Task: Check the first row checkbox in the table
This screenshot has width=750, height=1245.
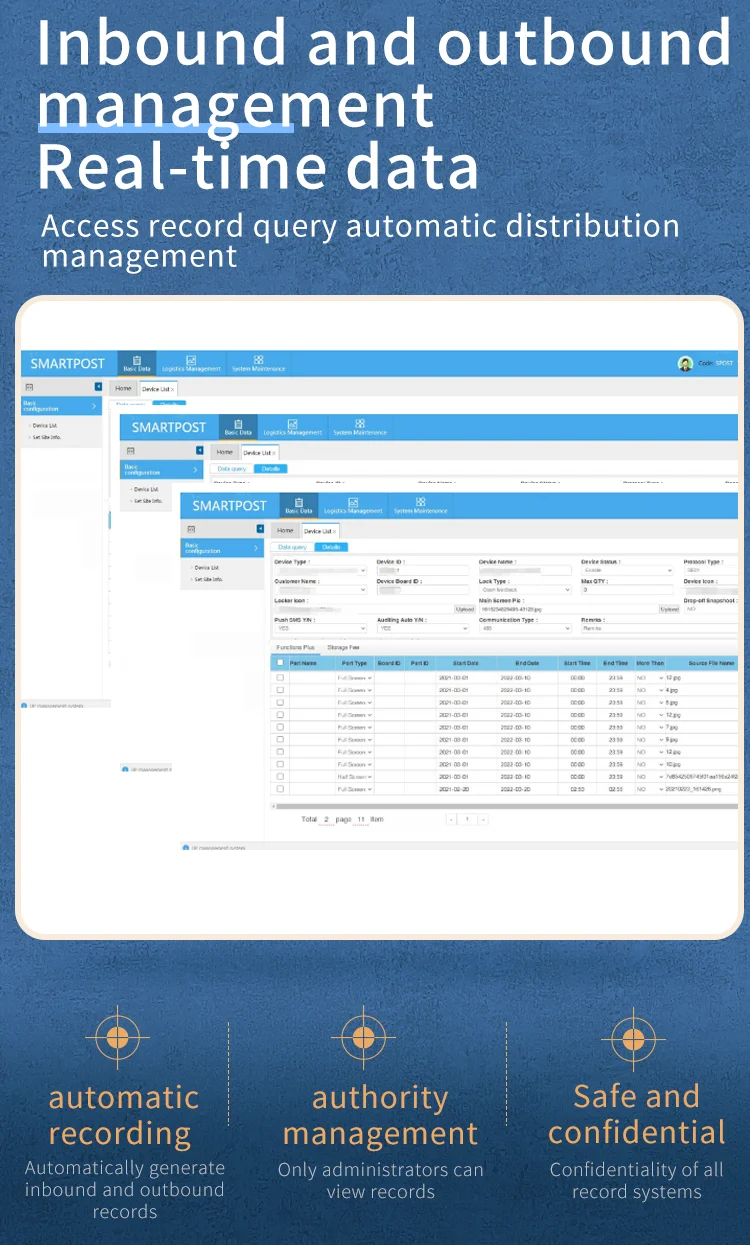Action: (280, 678)
